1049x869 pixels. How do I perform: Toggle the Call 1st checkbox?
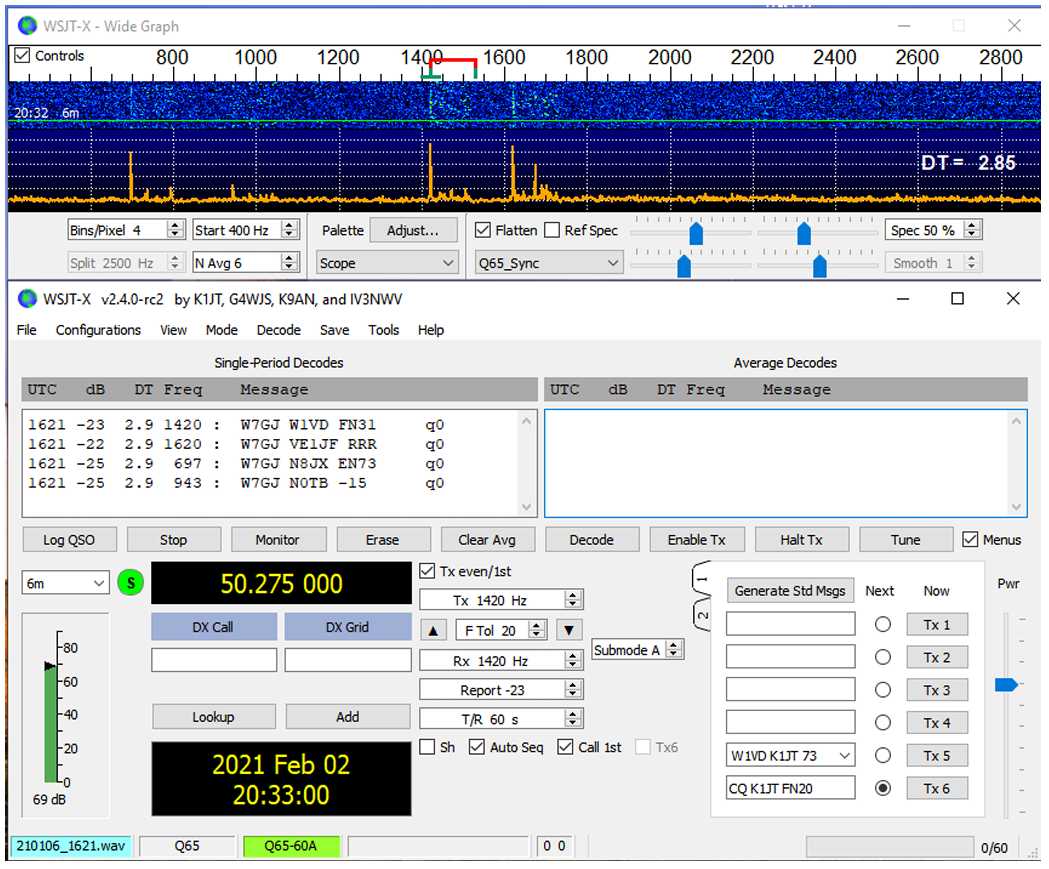click(565, 747)
